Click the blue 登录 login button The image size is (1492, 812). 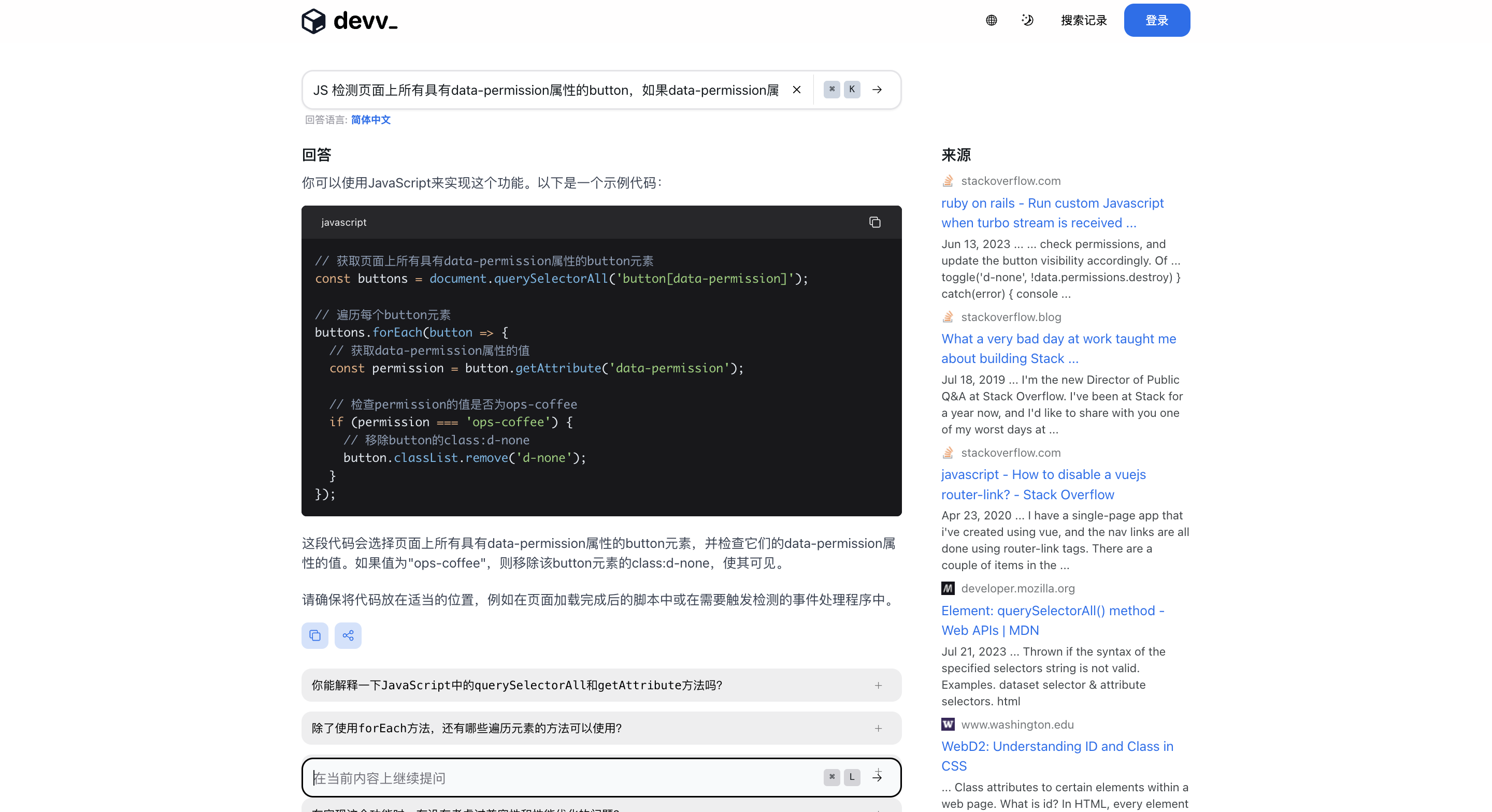pos(1156,20)
